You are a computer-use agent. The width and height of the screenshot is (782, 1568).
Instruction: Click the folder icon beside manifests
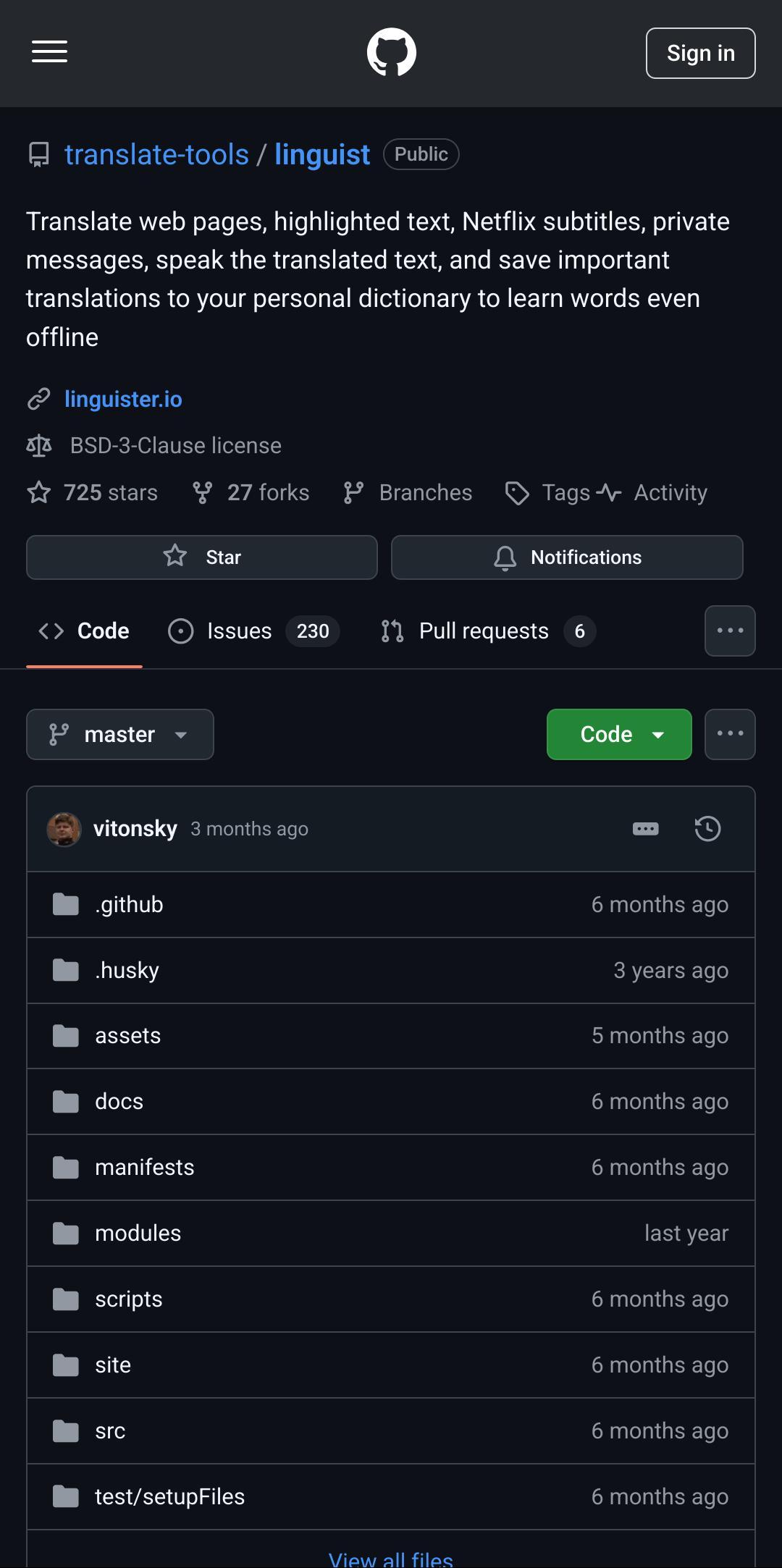pos(66,1168)
